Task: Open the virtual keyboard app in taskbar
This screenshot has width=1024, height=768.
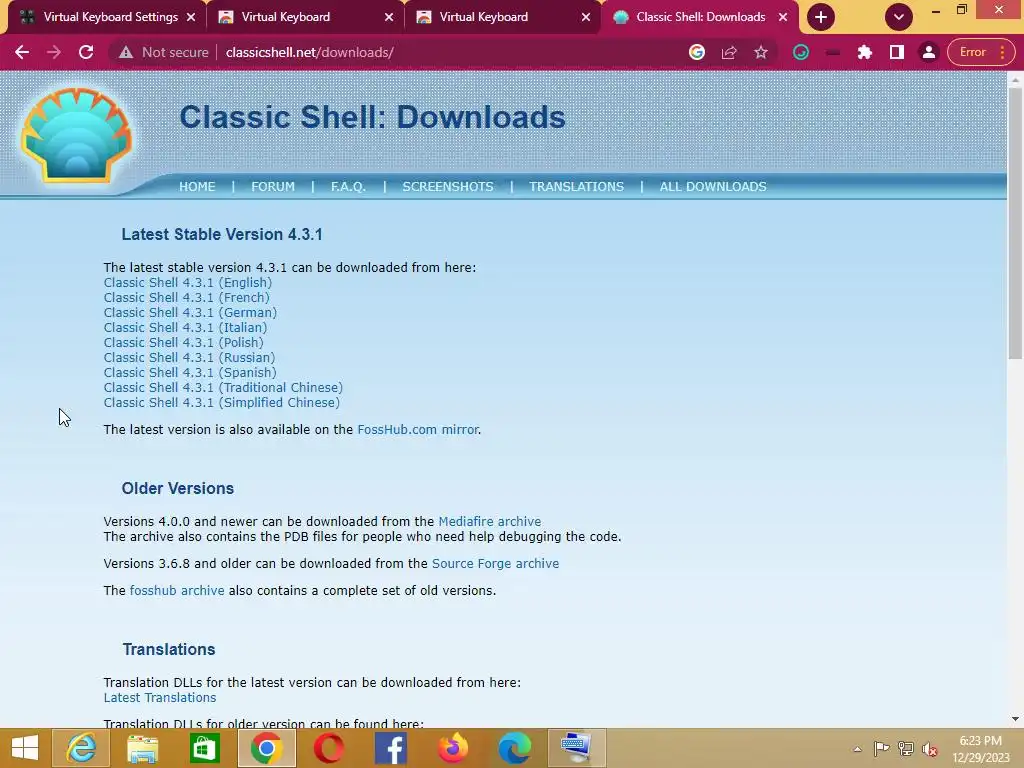Action: 576,748
